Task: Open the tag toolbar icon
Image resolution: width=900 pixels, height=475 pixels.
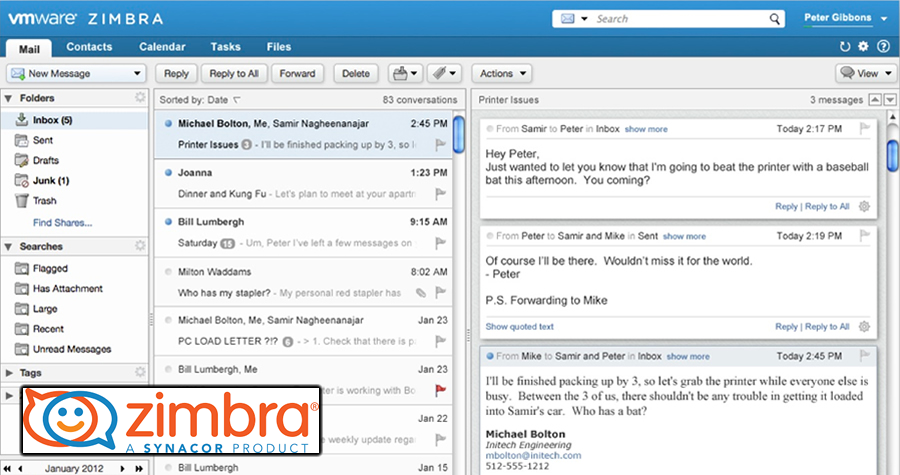Action: [x=444, y=73]
